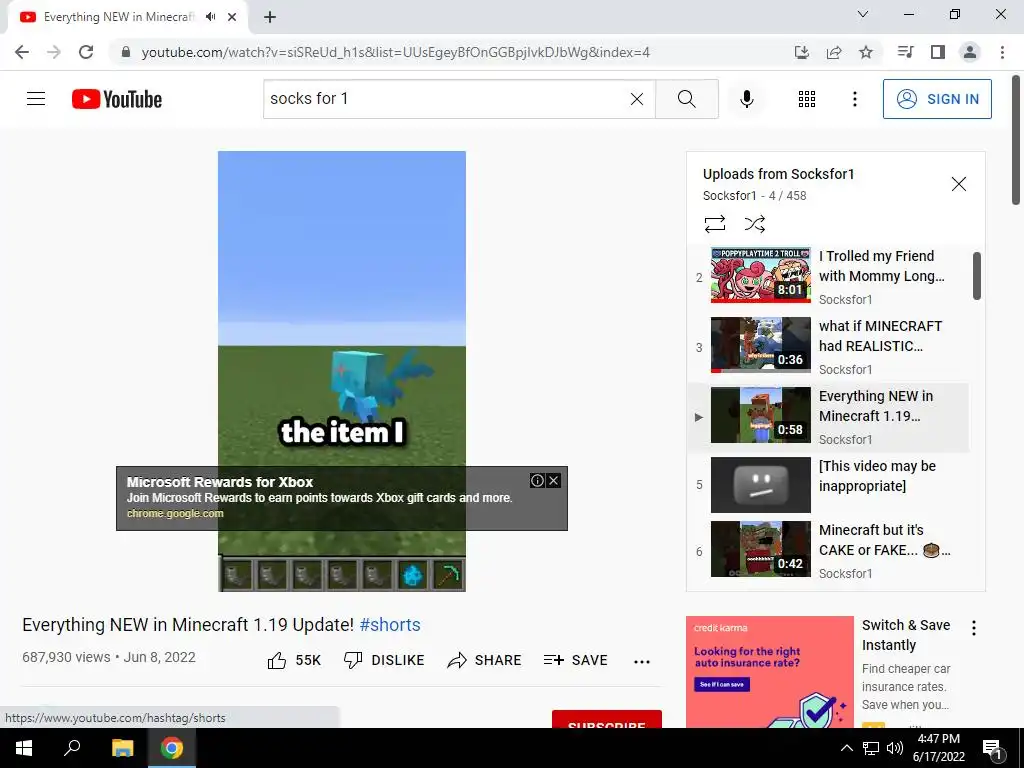Click the #shorts hashtag link
1024x768 pixels.
coord(390,625)
